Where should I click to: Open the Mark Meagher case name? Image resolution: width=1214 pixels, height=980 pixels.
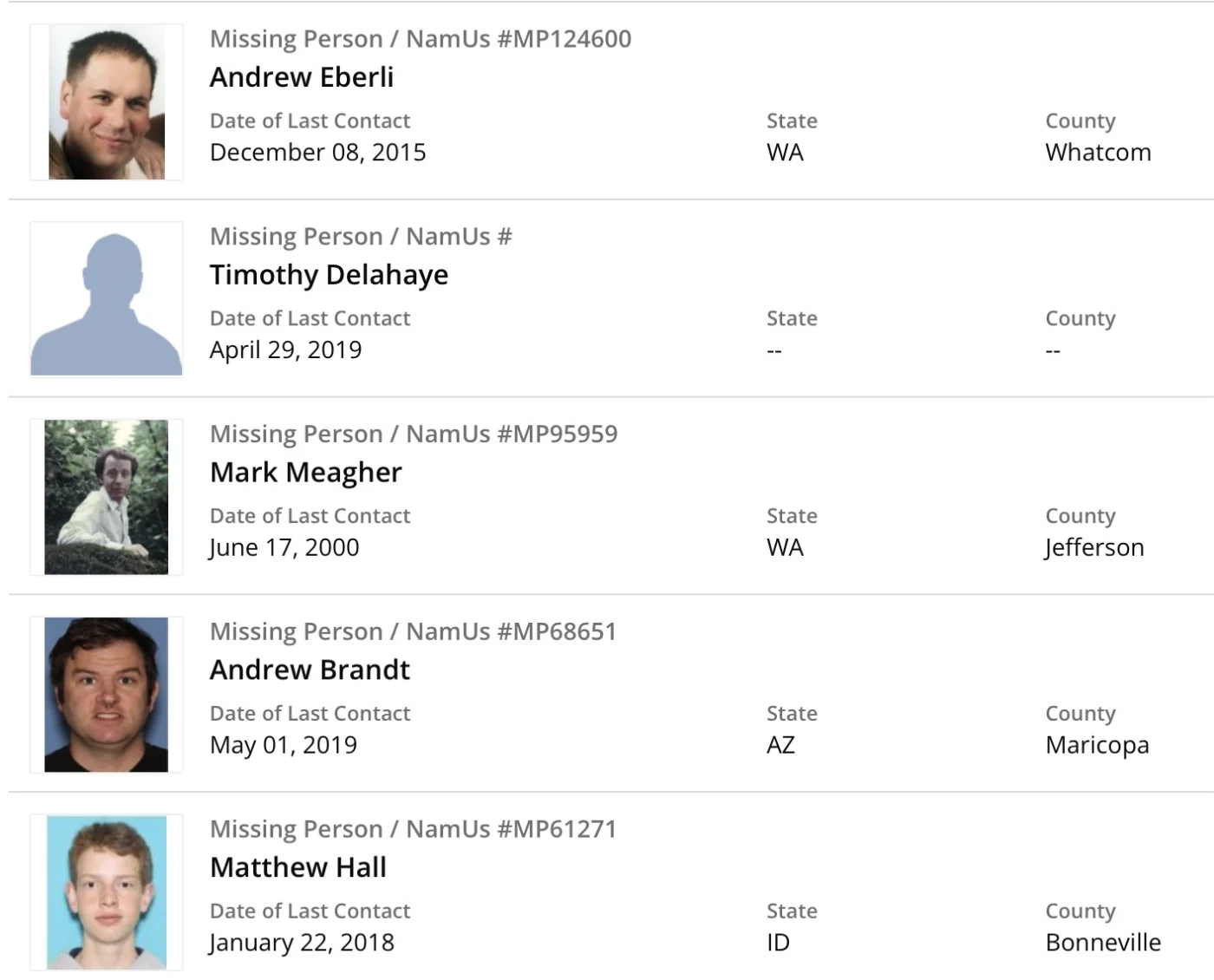[x=306, y=473]
